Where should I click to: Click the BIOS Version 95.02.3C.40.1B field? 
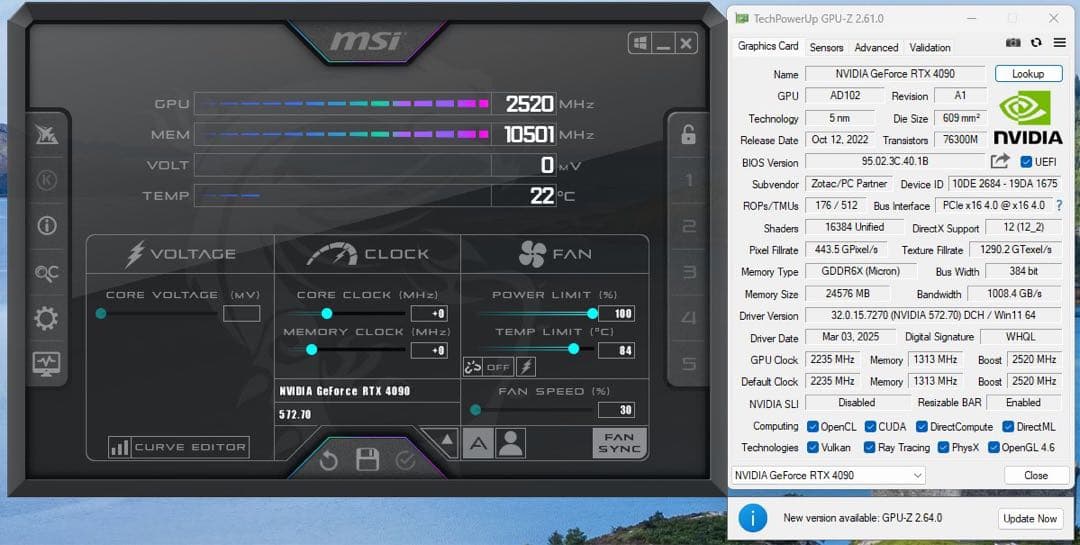tap(895, 162)
